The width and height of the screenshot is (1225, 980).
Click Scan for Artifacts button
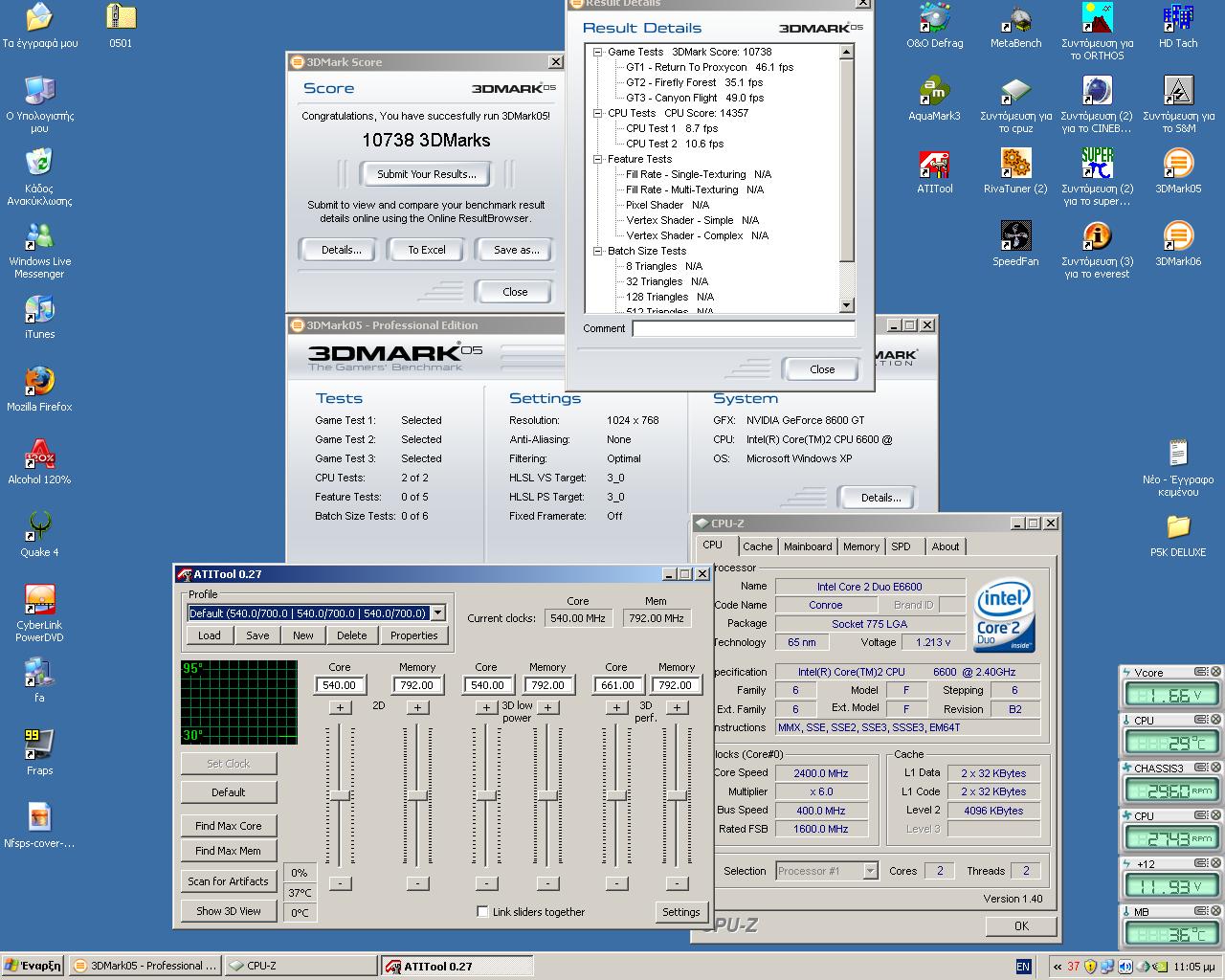pyautogui.click(x=229, y=881)
